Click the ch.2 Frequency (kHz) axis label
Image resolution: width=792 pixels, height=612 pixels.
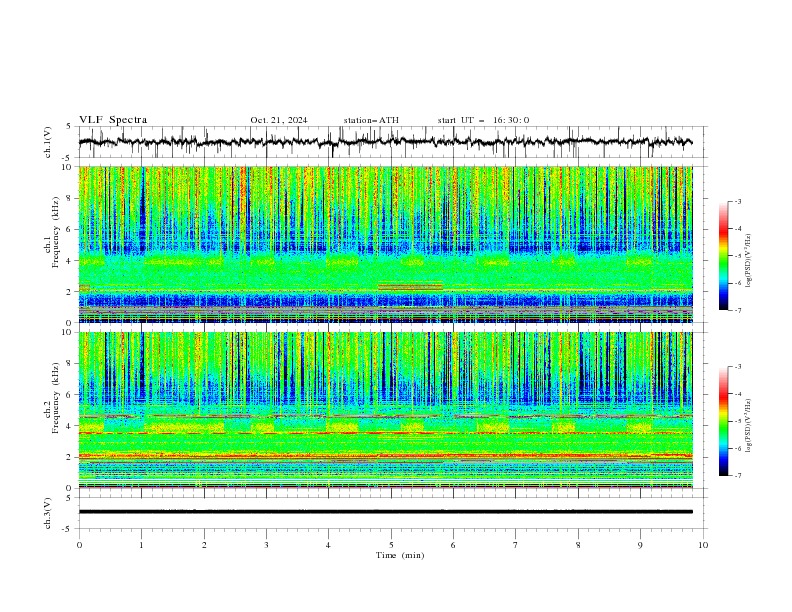click(x=52, y=398)
